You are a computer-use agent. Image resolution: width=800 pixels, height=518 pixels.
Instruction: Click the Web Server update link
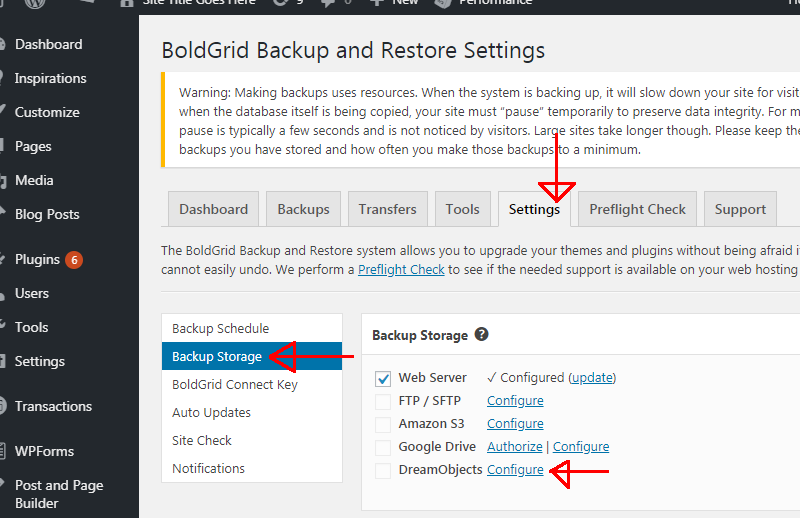592,378
